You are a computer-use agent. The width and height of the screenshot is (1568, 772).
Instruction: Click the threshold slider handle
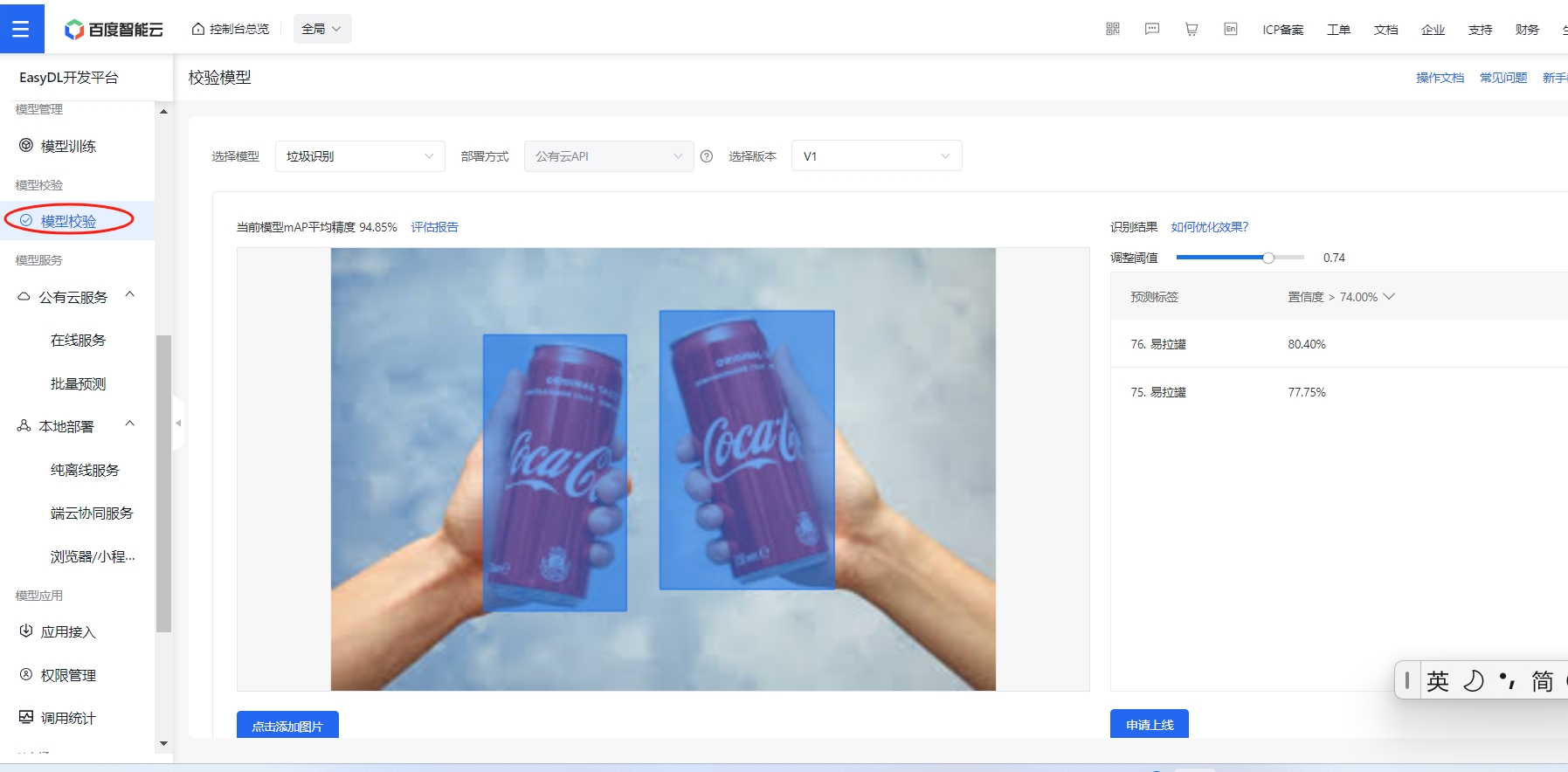click(1268, 258)
